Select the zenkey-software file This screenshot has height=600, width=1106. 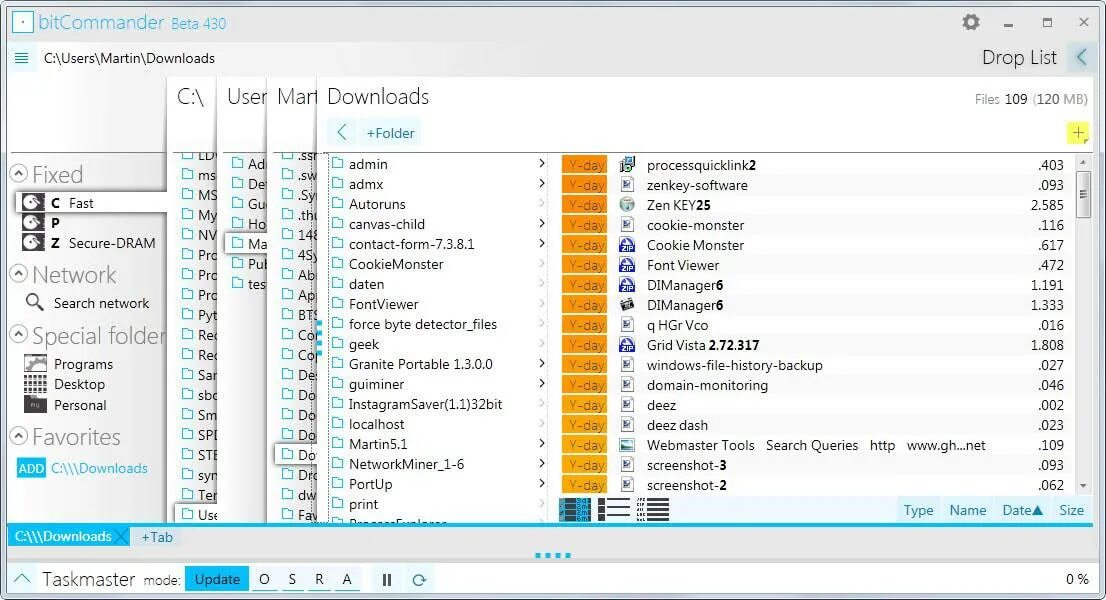(x=697, y=185)
